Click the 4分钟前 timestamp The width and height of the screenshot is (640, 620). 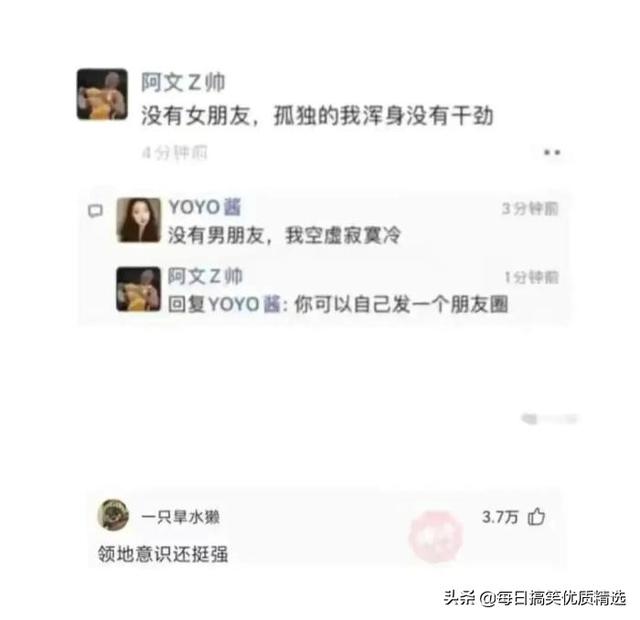(x=175, y=153)
